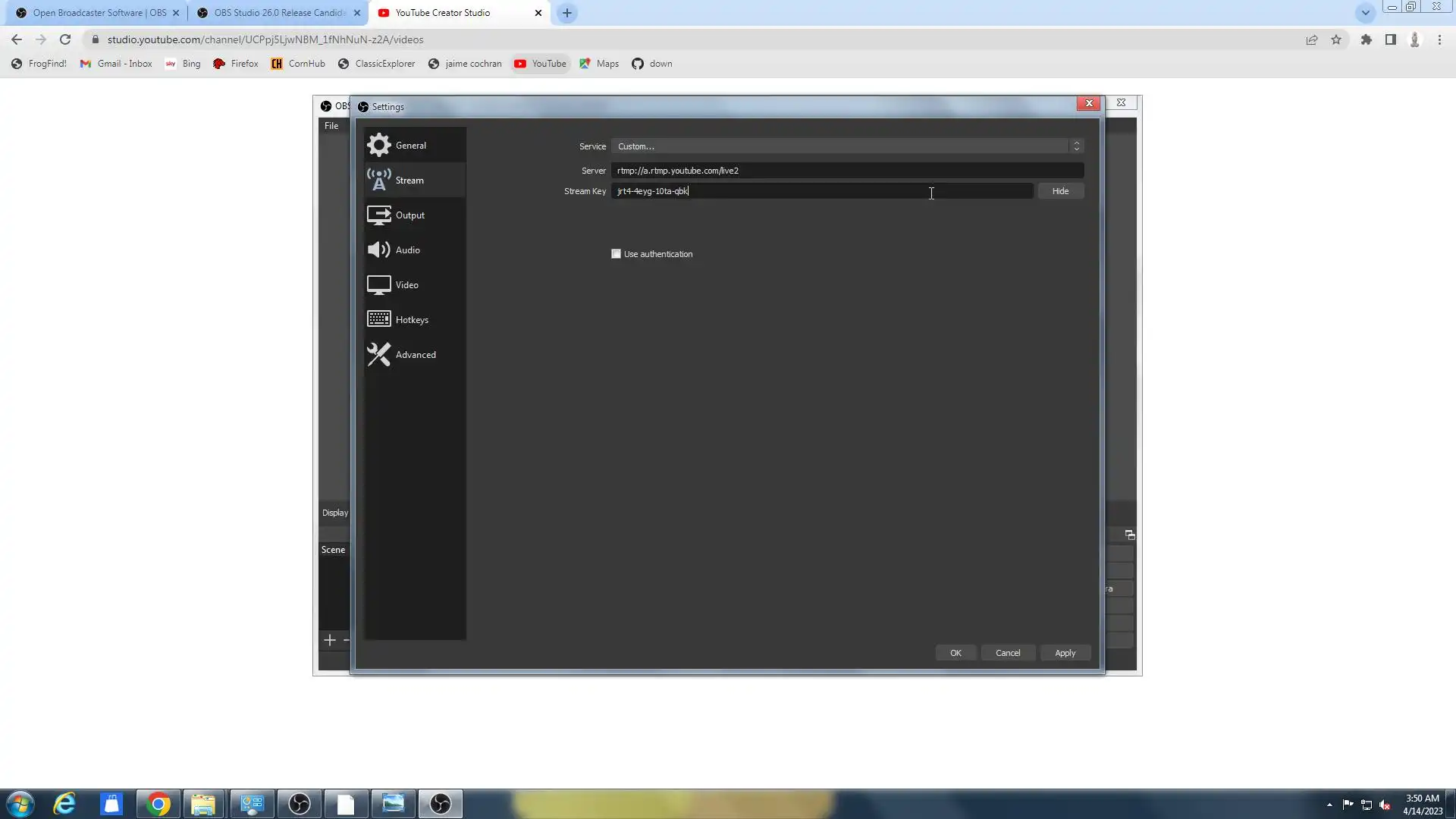Click the Apply button
This screenshot has height=819, width=1456.
click(x=1065, y=653)
